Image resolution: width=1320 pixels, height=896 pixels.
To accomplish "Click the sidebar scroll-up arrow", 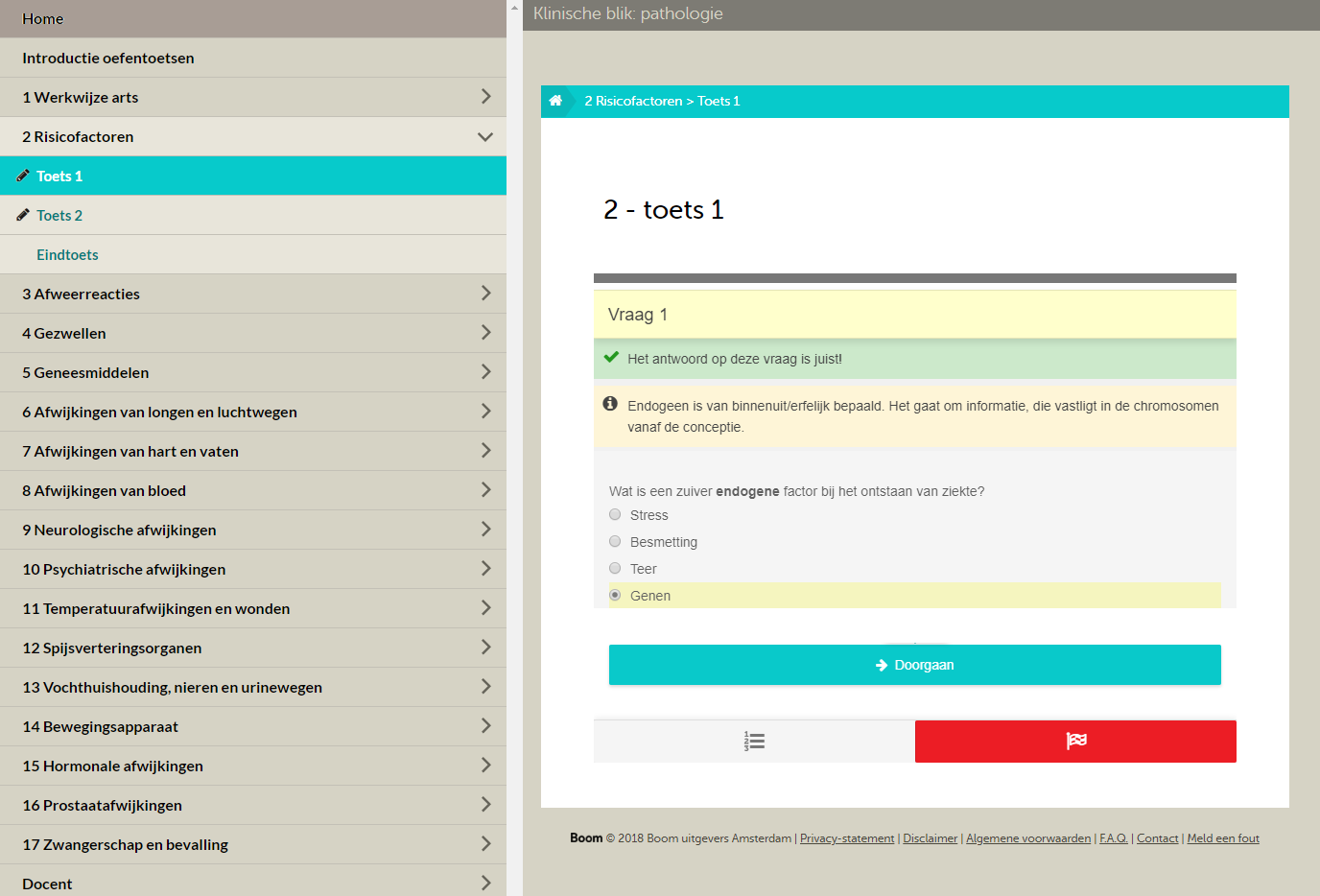I will click(514, 8).
